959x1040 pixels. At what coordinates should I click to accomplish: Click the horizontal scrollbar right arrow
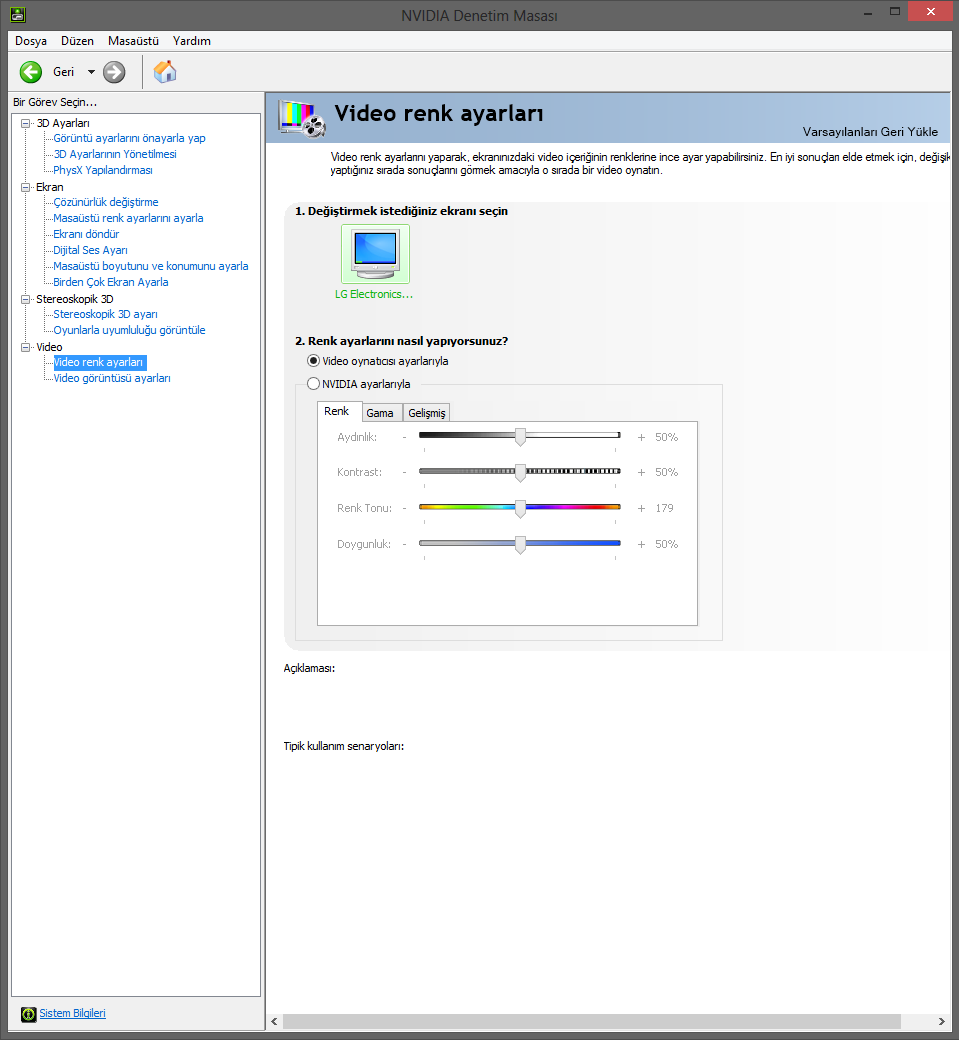click(x=942, y=1021)
